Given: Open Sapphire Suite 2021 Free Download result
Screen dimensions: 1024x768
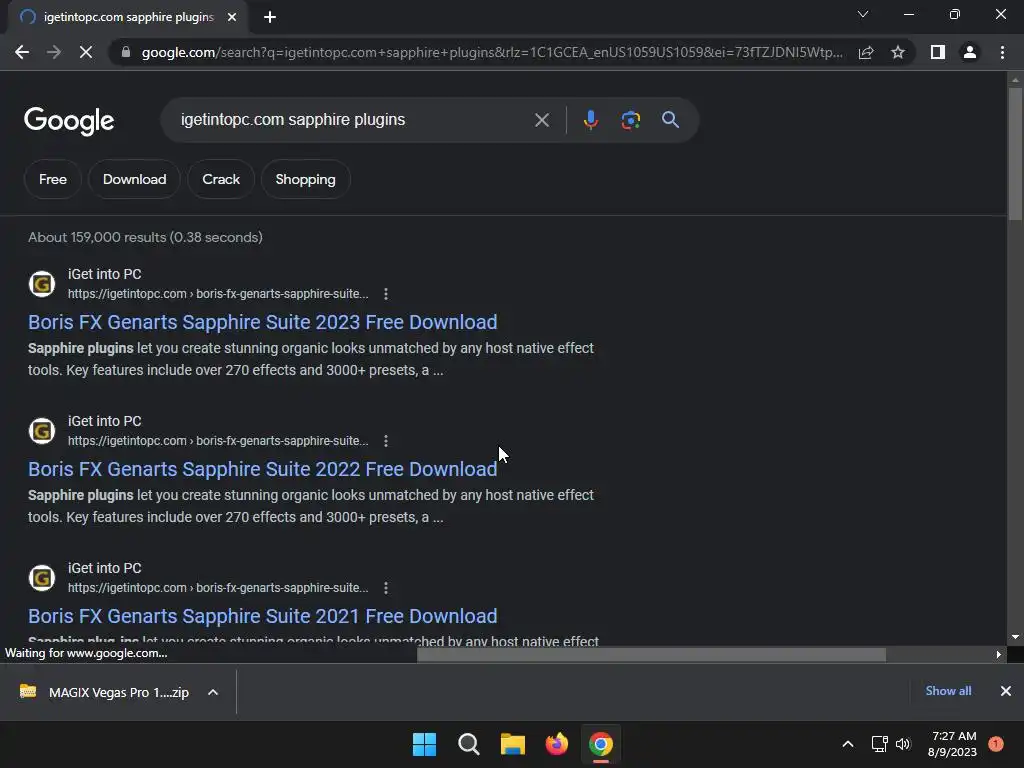Looking at the screenshot, I should (x=263, y=616).
